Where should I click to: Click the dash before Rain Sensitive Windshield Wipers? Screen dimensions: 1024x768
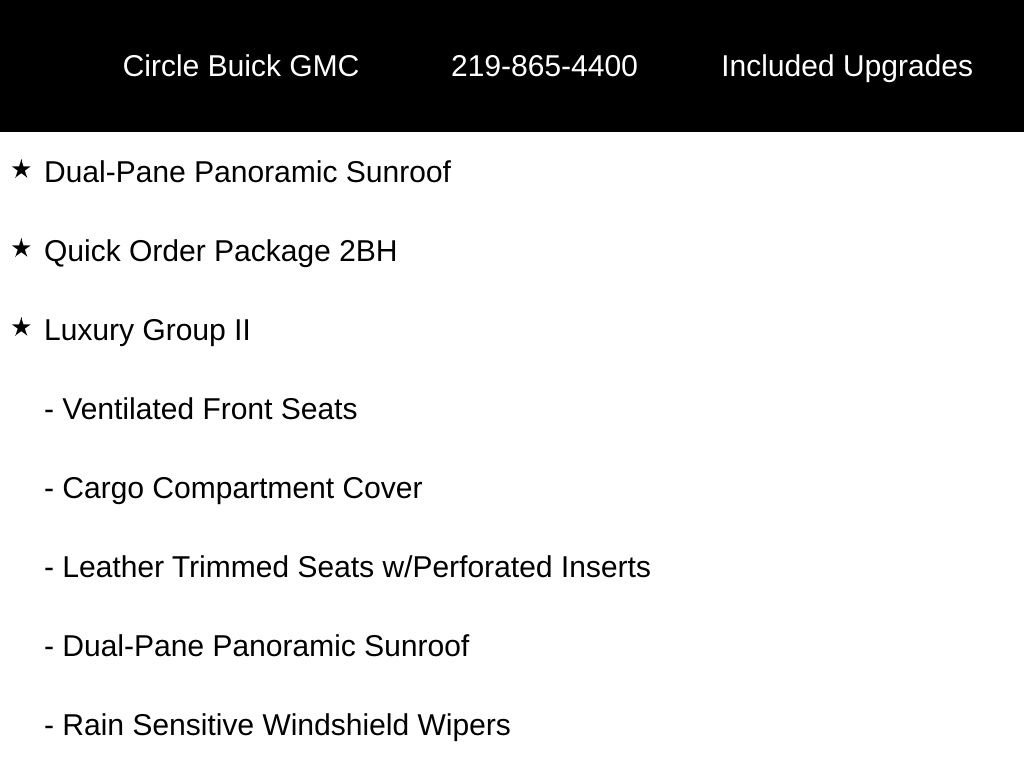tap(49, 728)
